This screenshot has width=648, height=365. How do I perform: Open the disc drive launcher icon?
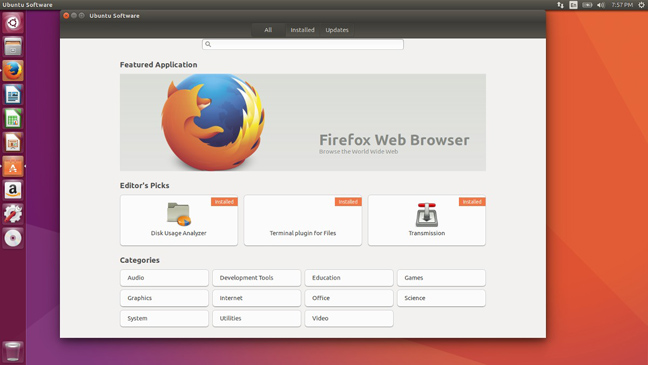pos(13,238)
